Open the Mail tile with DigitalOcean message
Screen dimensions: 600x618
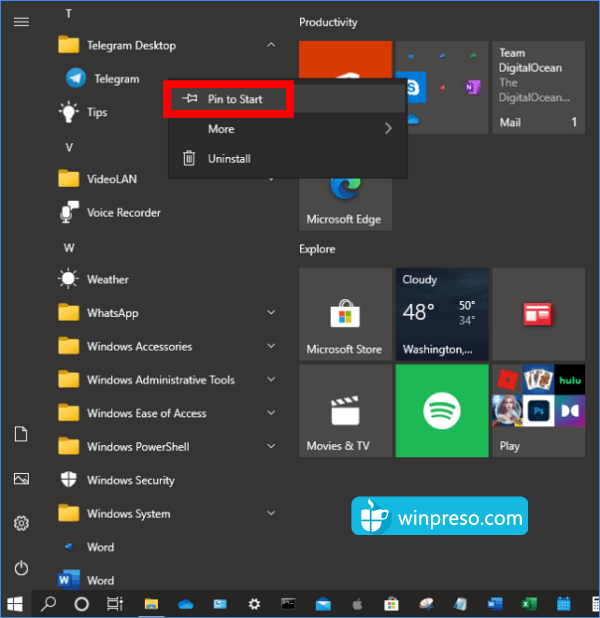pos(539,87)
